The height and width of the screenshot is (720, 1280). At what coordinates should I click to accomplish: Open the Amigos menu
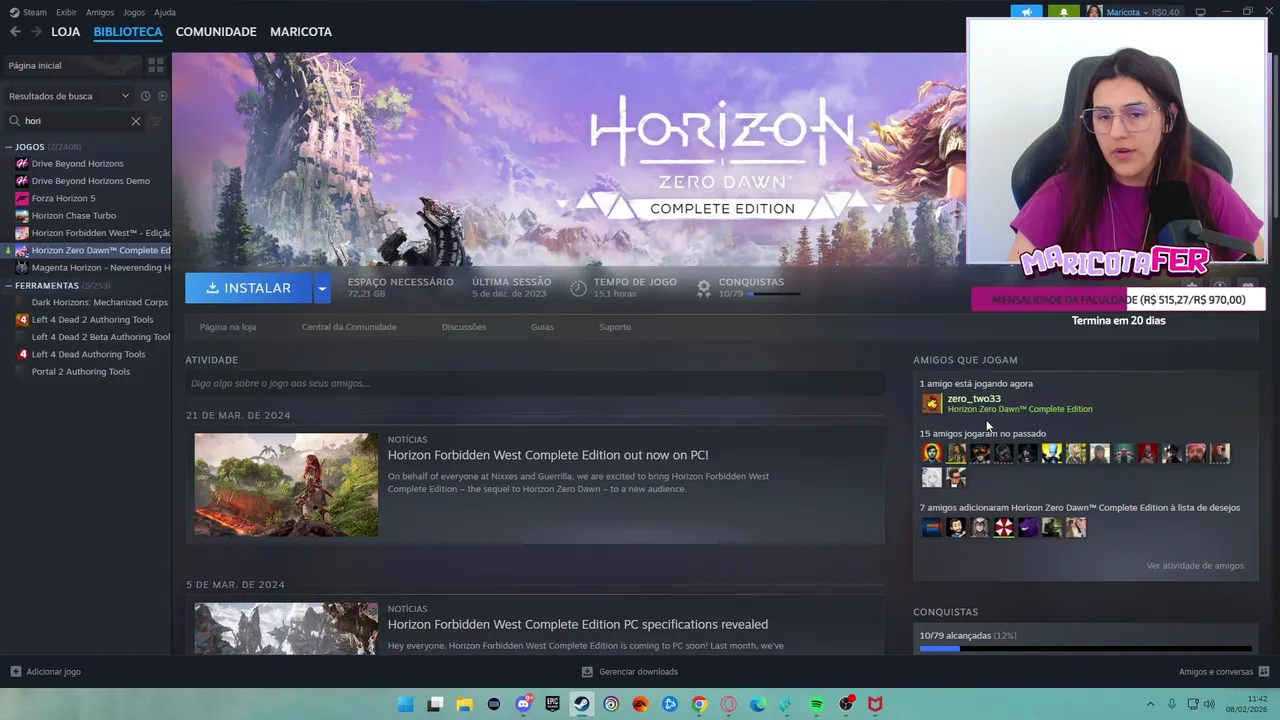[100, 12]
